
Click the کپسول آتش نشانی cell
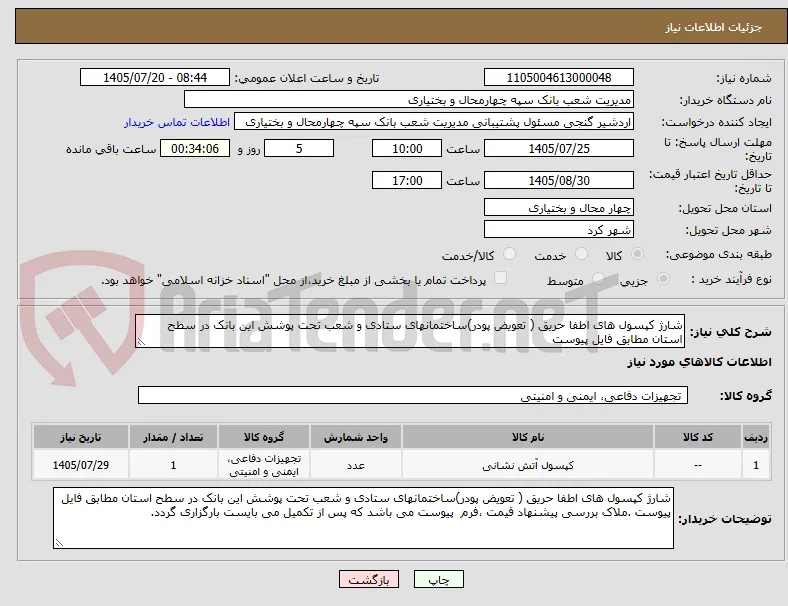click(528, 465)
